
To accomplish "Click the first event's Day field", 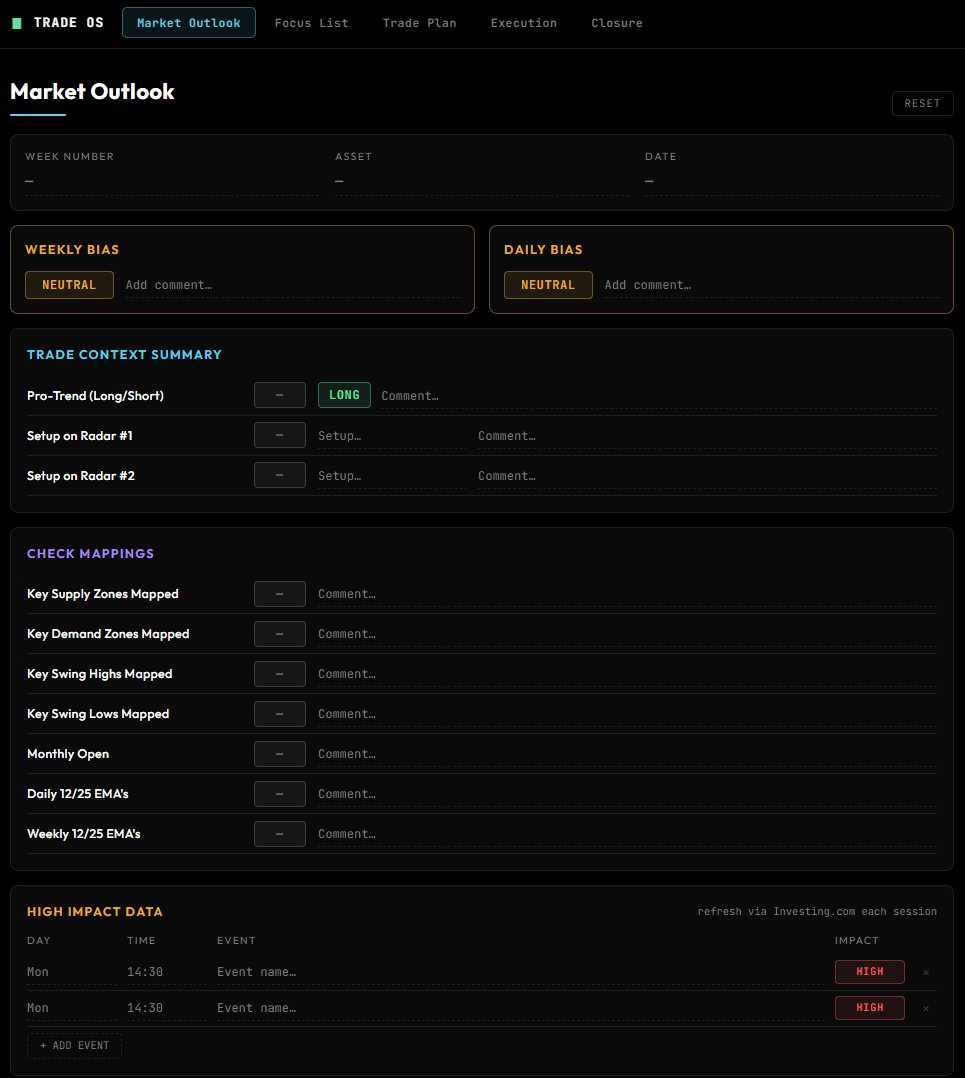I will pyautogui.click(x=71, y=972).
